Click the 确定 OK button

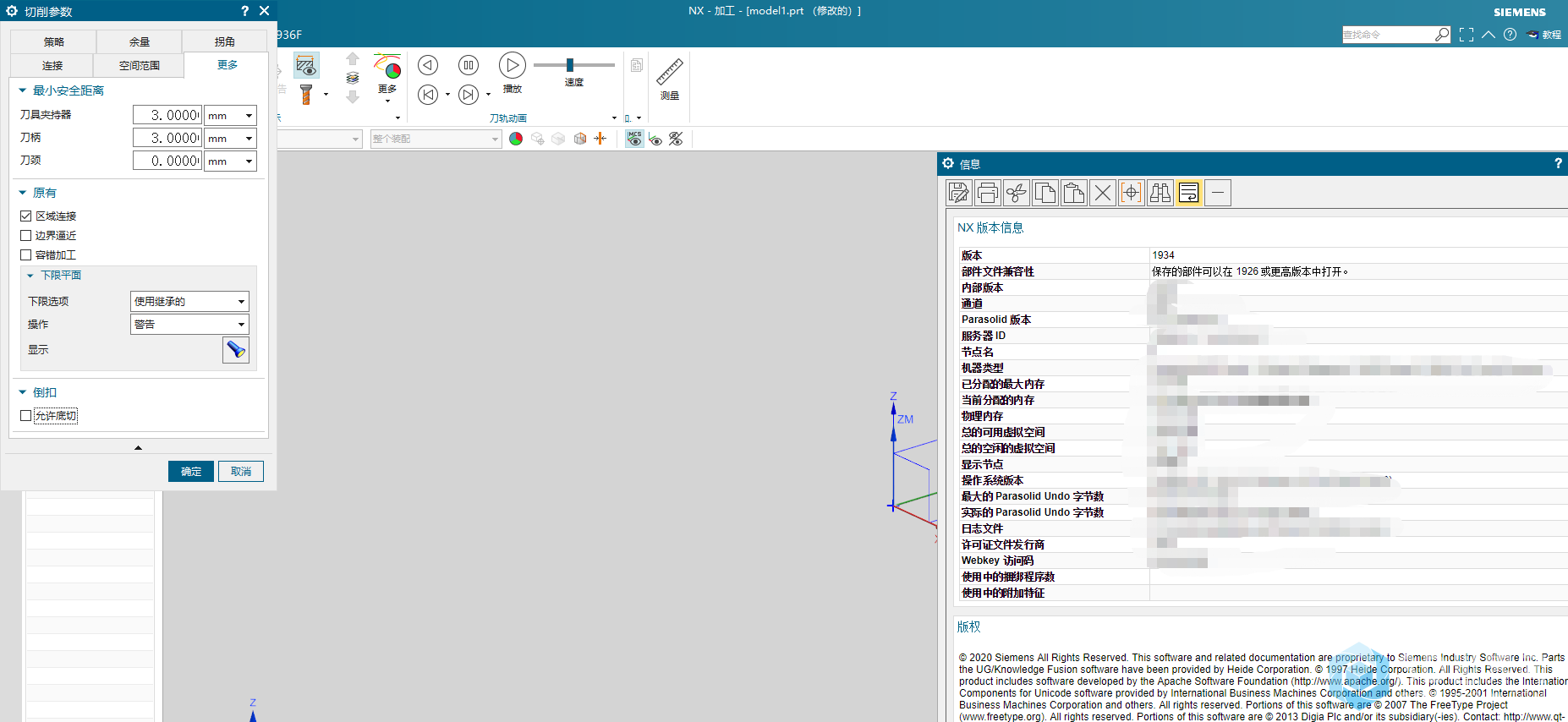point(191,471)
